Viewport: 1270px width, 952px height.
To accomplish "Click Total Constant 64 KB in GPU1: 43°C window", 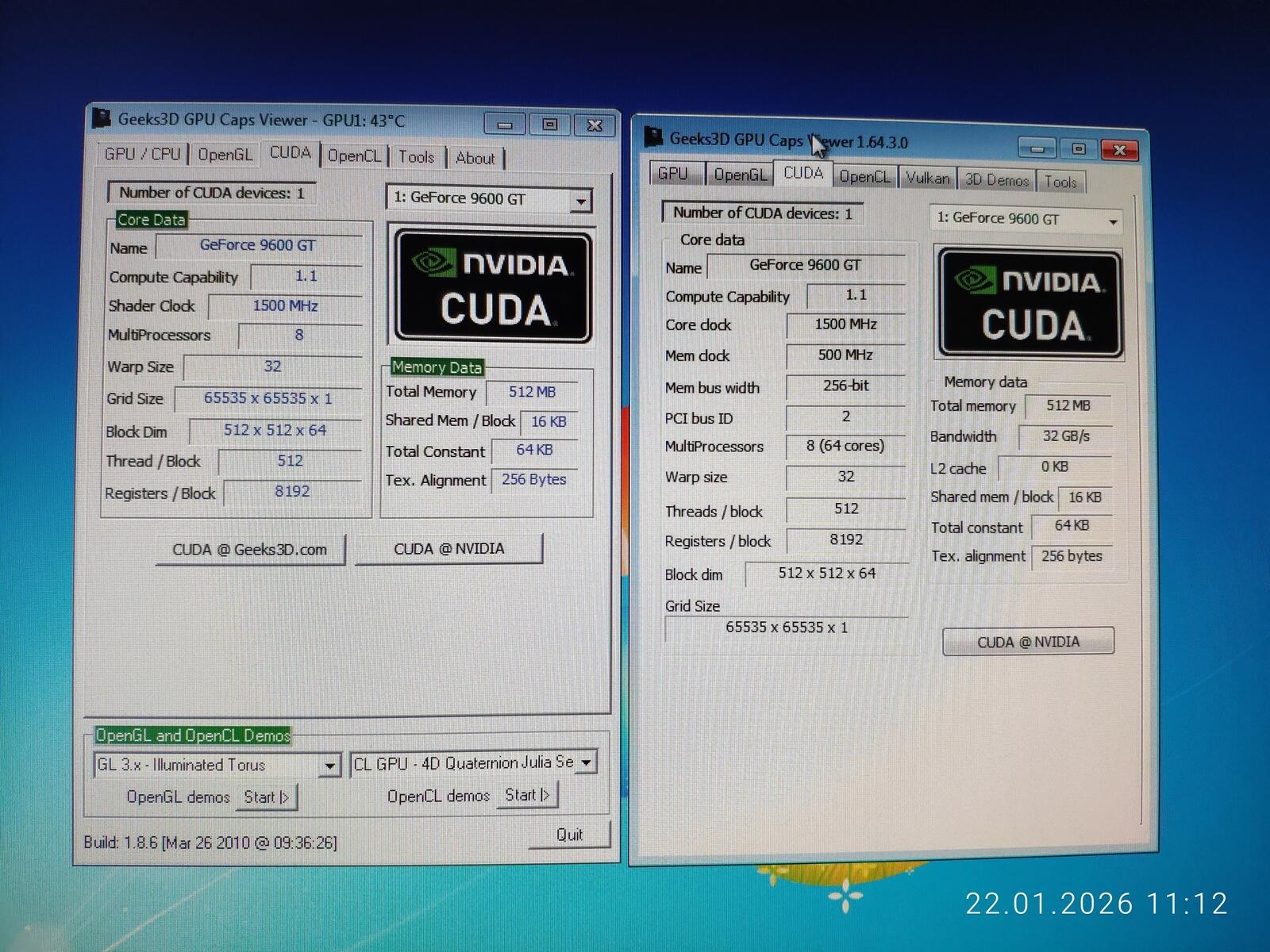I will tap(535, 450).
